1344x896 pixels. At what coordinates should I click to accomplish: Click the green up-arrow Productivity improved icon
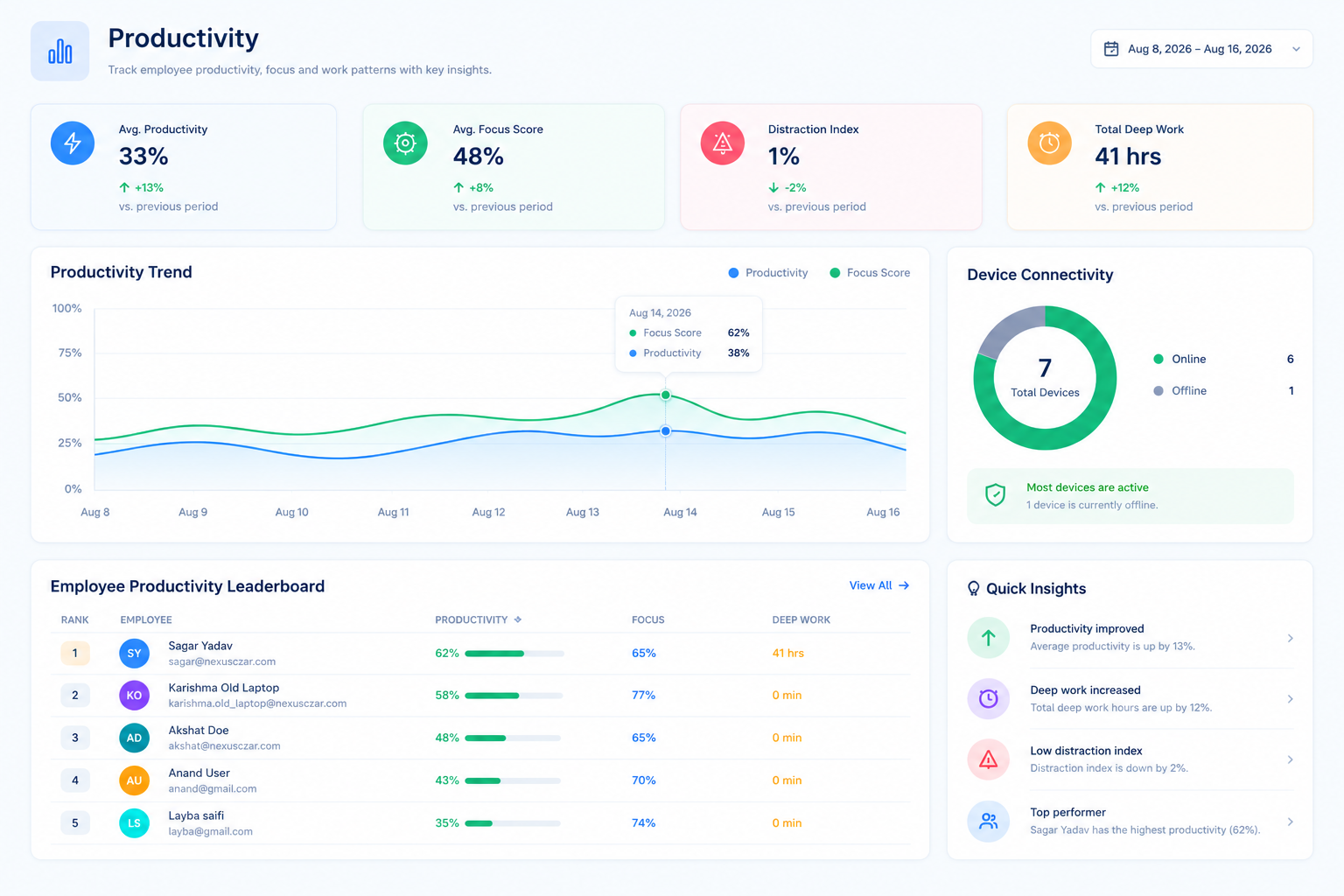(x=989, y=638)
